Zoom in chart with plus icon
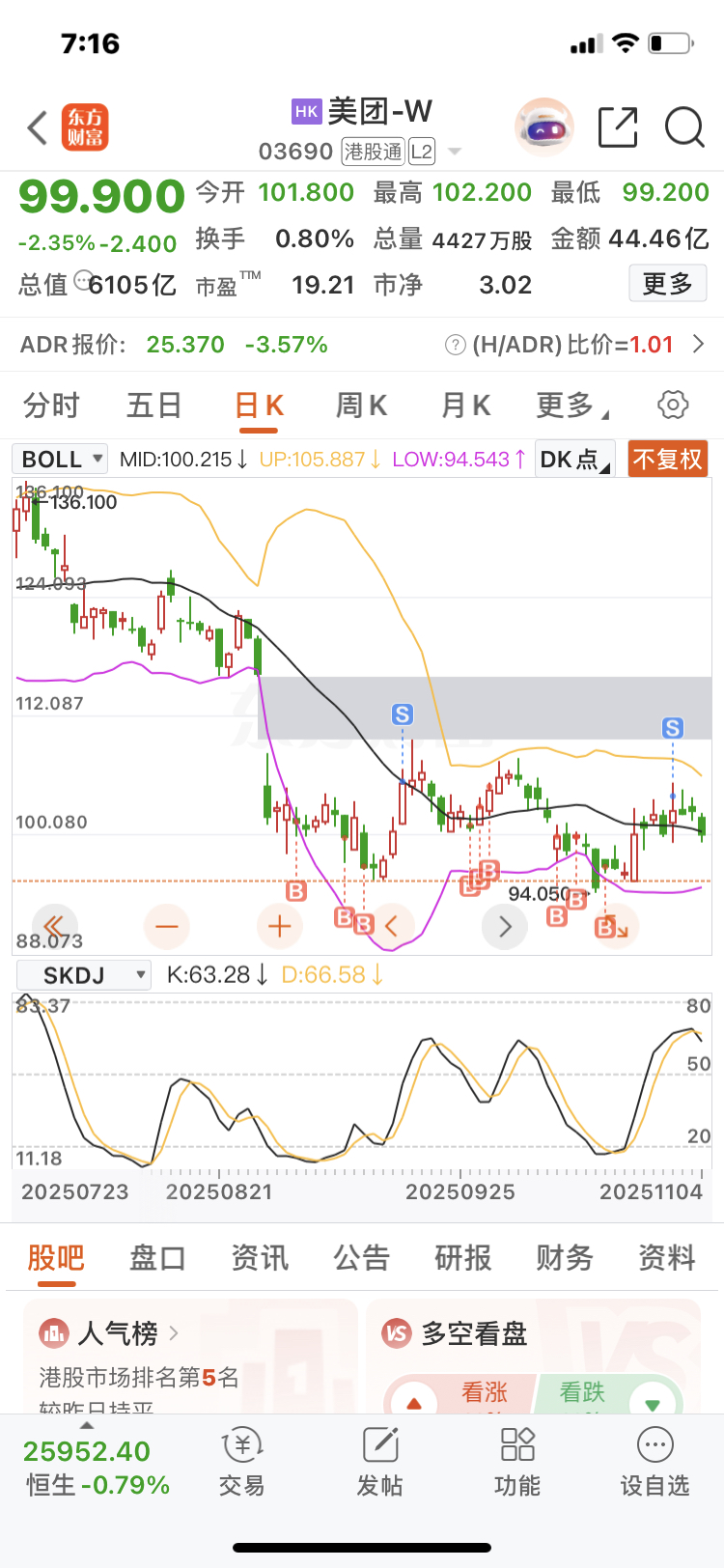The image size is (724, 1568). [x=280, y=927]
